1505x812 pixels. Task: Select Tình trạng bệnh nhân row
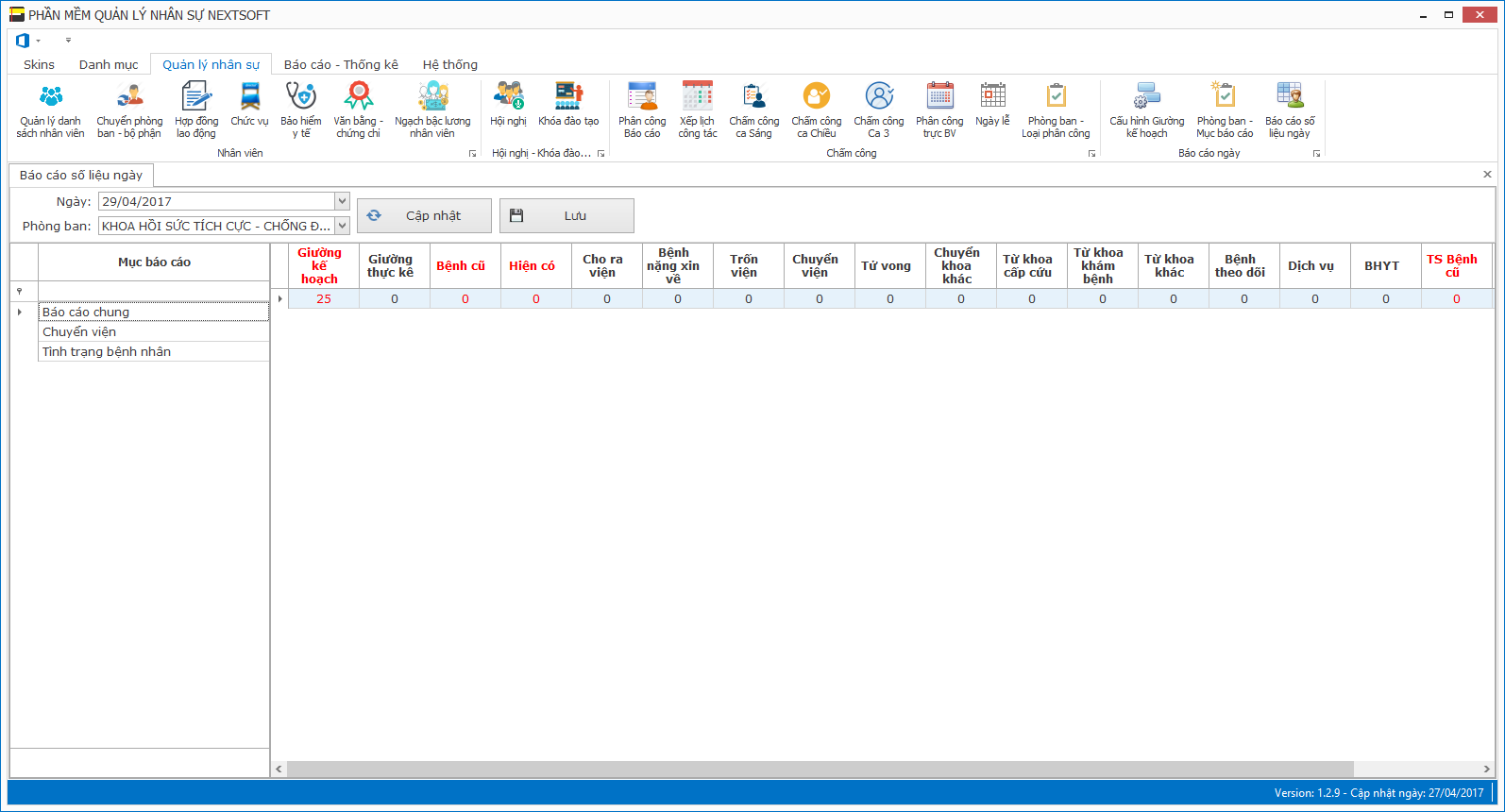tap(154, 351)
